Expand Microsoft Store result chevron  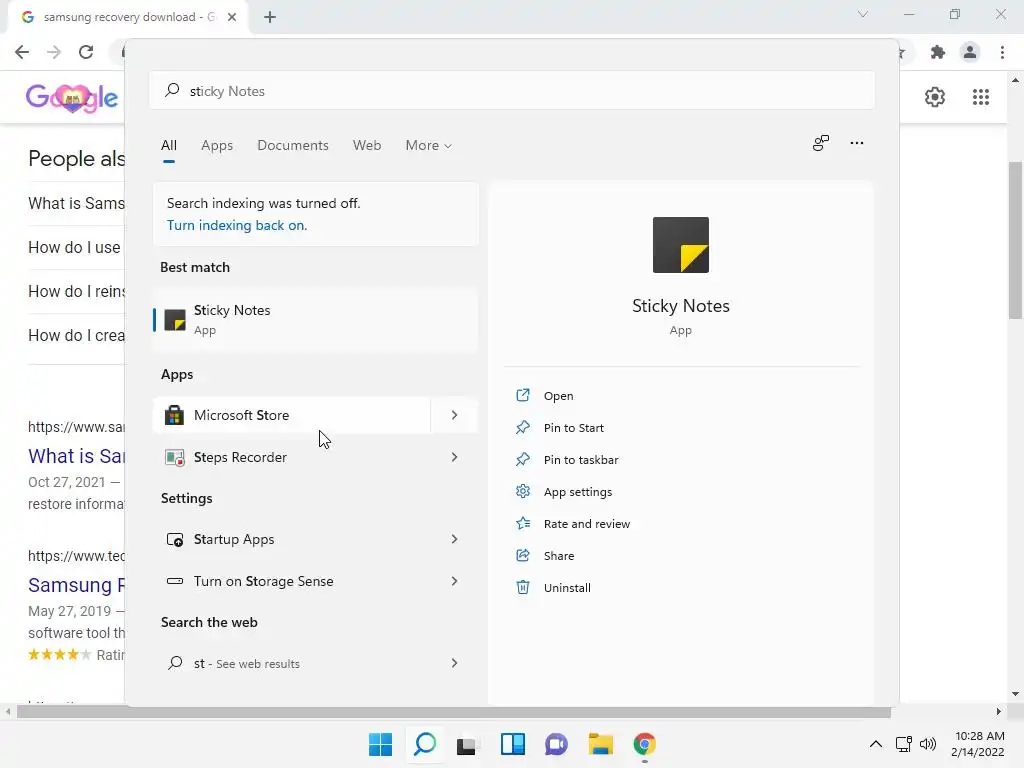point(455,415)
